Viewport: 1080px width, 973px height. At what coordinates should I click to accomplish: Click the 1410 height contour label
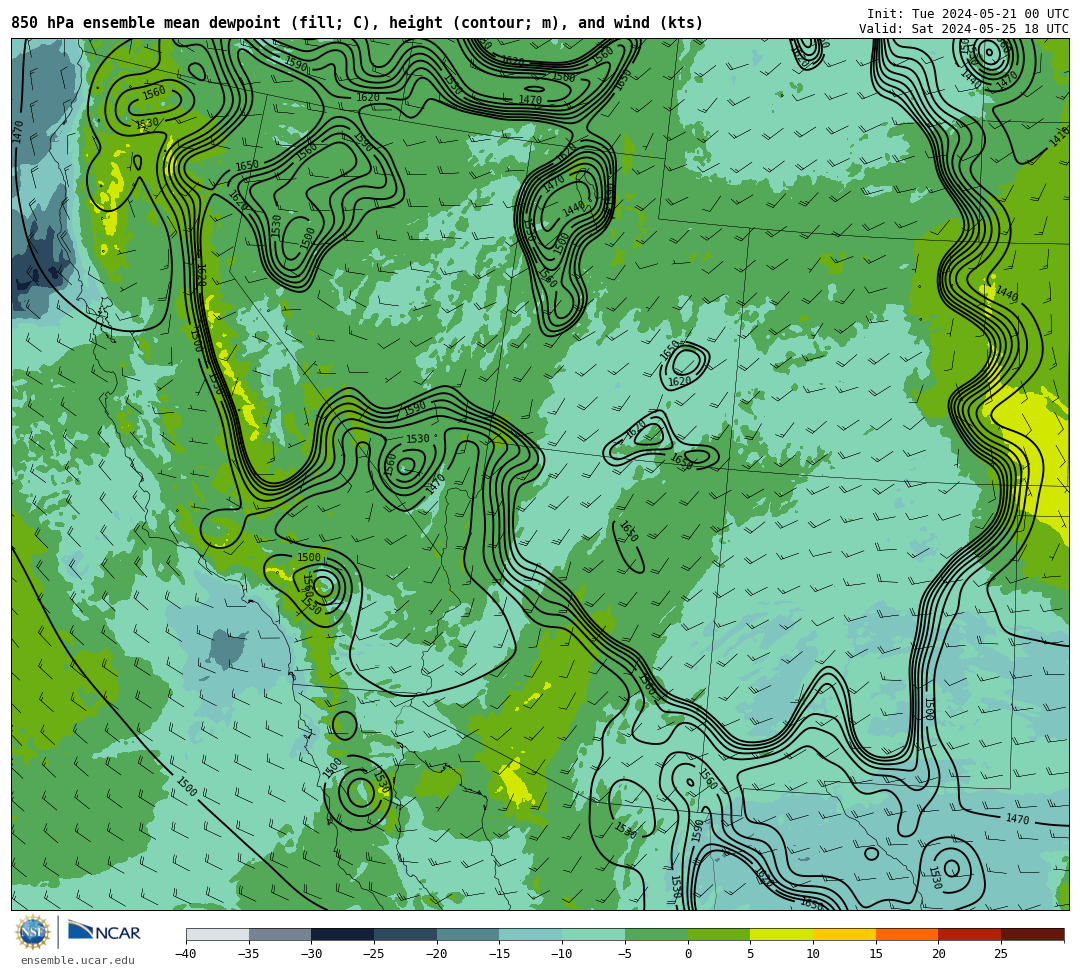coord(1059,137)
